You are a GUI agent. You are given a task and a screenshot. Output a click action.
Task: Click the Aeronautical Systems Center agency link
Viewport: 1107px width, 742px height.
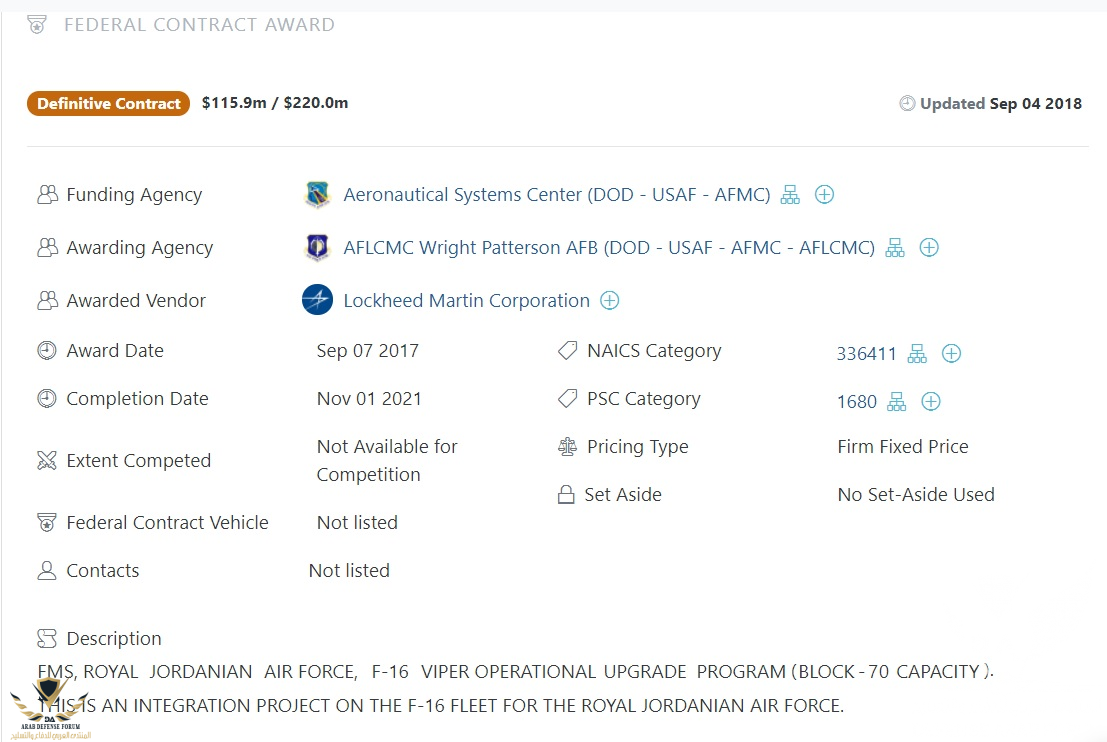pyautogui.click(x=556, y=195)
